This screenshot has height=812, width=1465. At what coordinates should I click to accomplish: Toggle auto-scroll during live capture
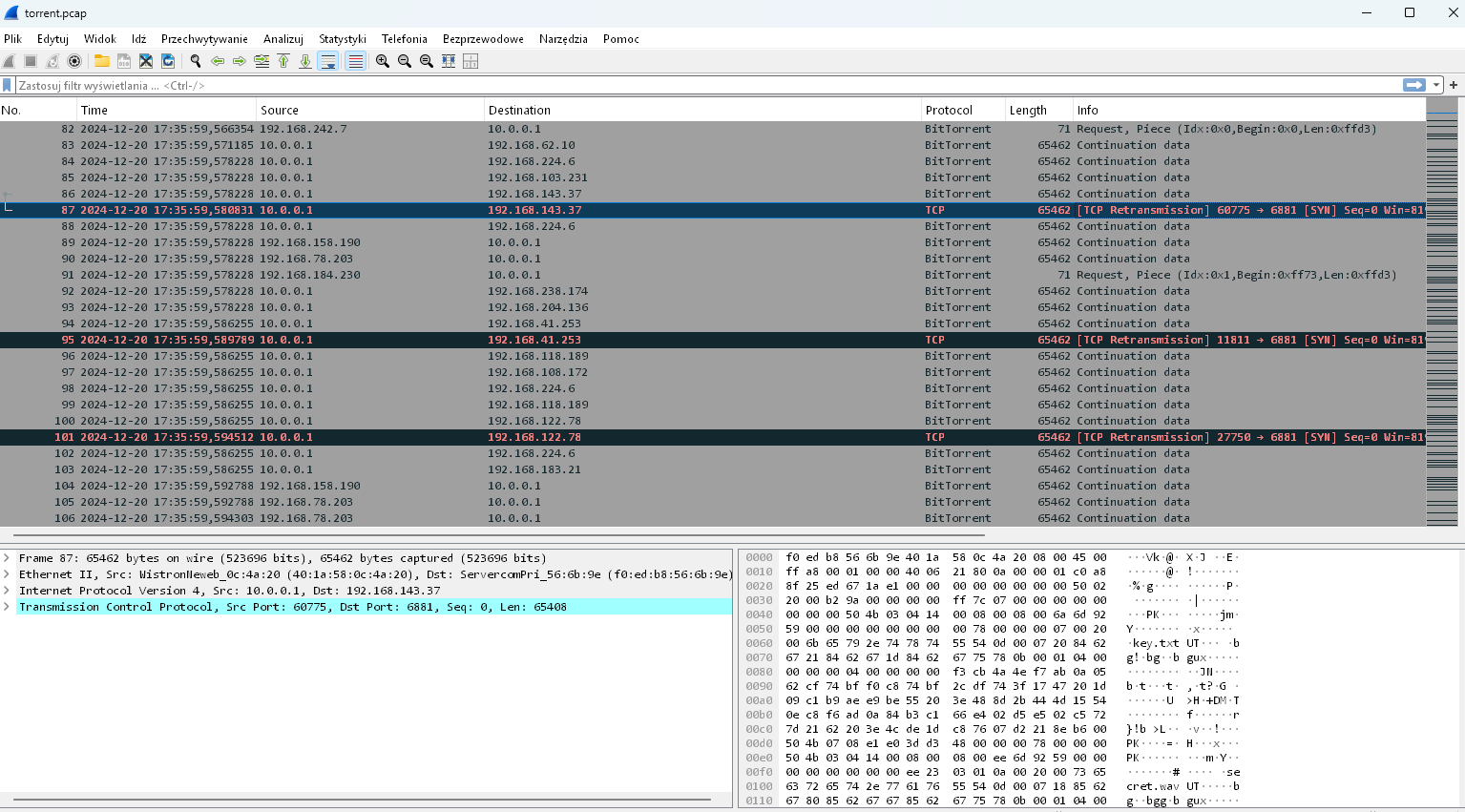(328, 61)
